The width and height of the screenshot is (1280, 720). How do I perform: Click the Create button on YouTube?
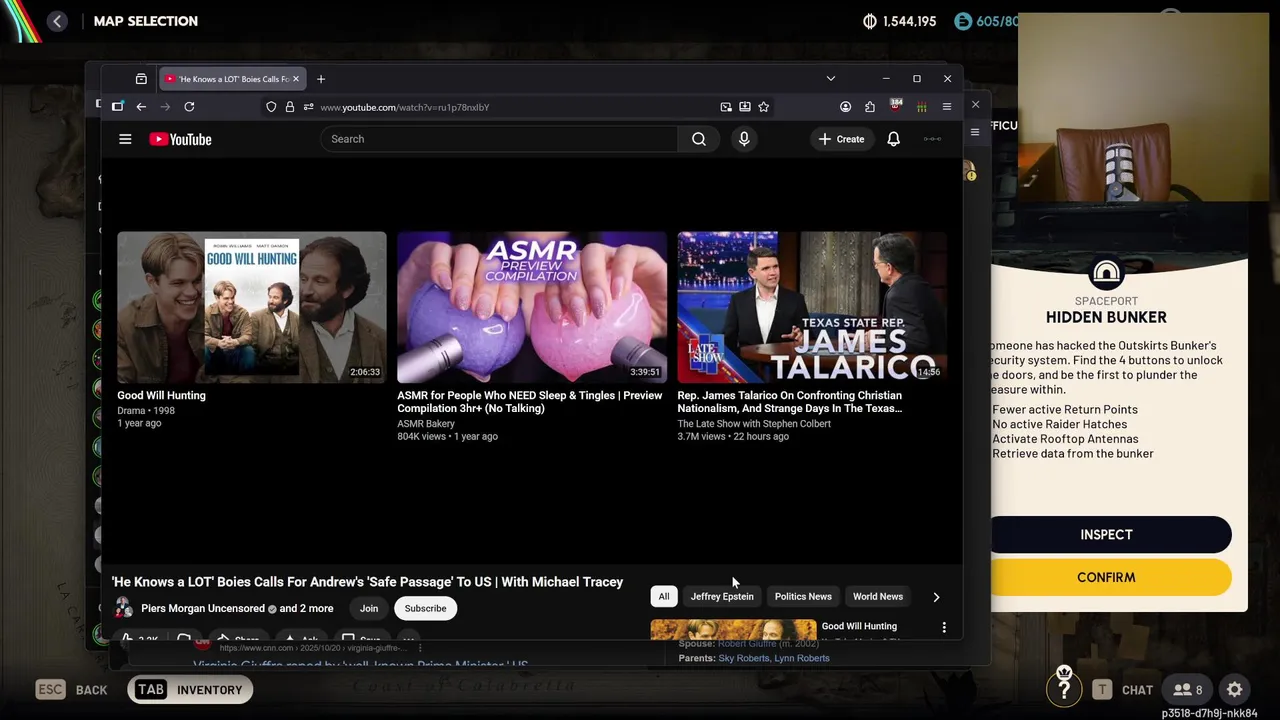pyautogui.click(x=841, y=139)
